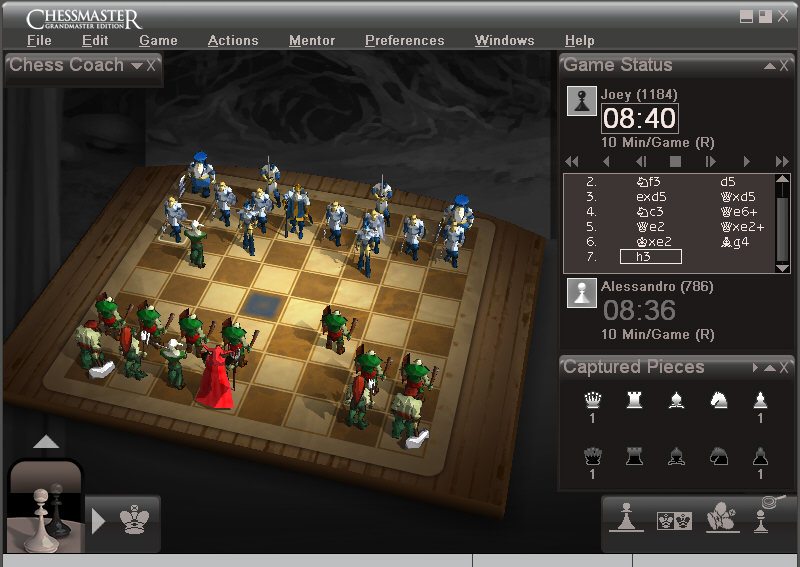800x567 pixels.
Task: Close the Captured Pieces panel
Action: pos(784,367)
